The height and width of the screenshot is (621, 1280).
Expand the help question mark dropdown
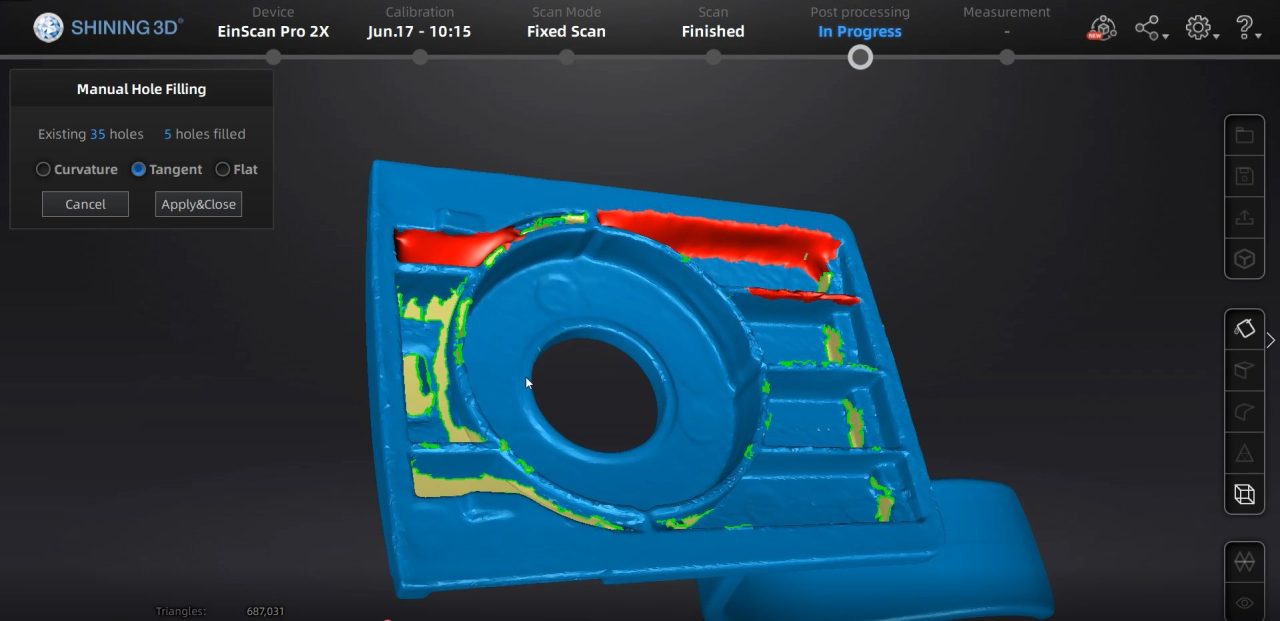(x=1245, y=28)
